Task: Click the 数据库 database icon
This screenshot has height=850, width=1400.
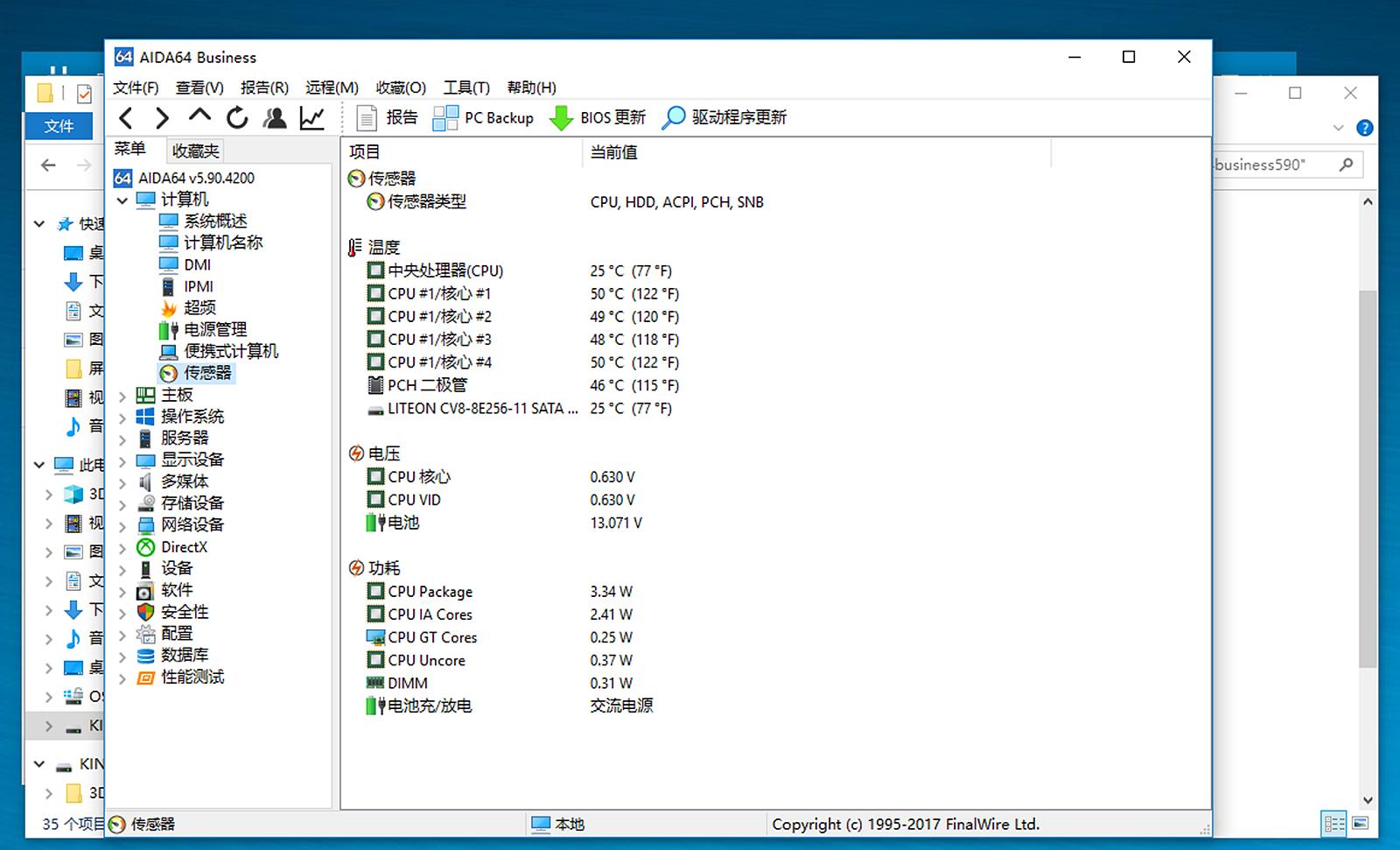Action: (x=145, y=655)
